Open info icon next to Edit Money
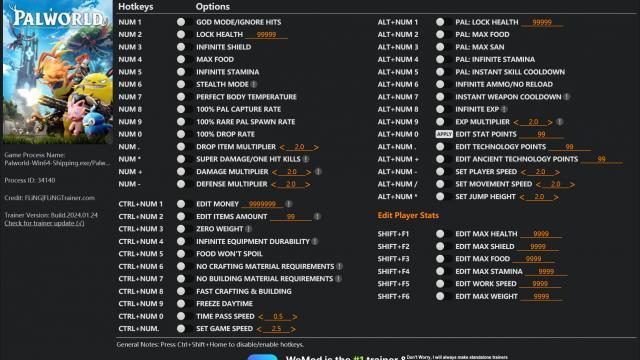Viewport: 640px width, 360px height. pyautogui.click(x=289, y=204)
